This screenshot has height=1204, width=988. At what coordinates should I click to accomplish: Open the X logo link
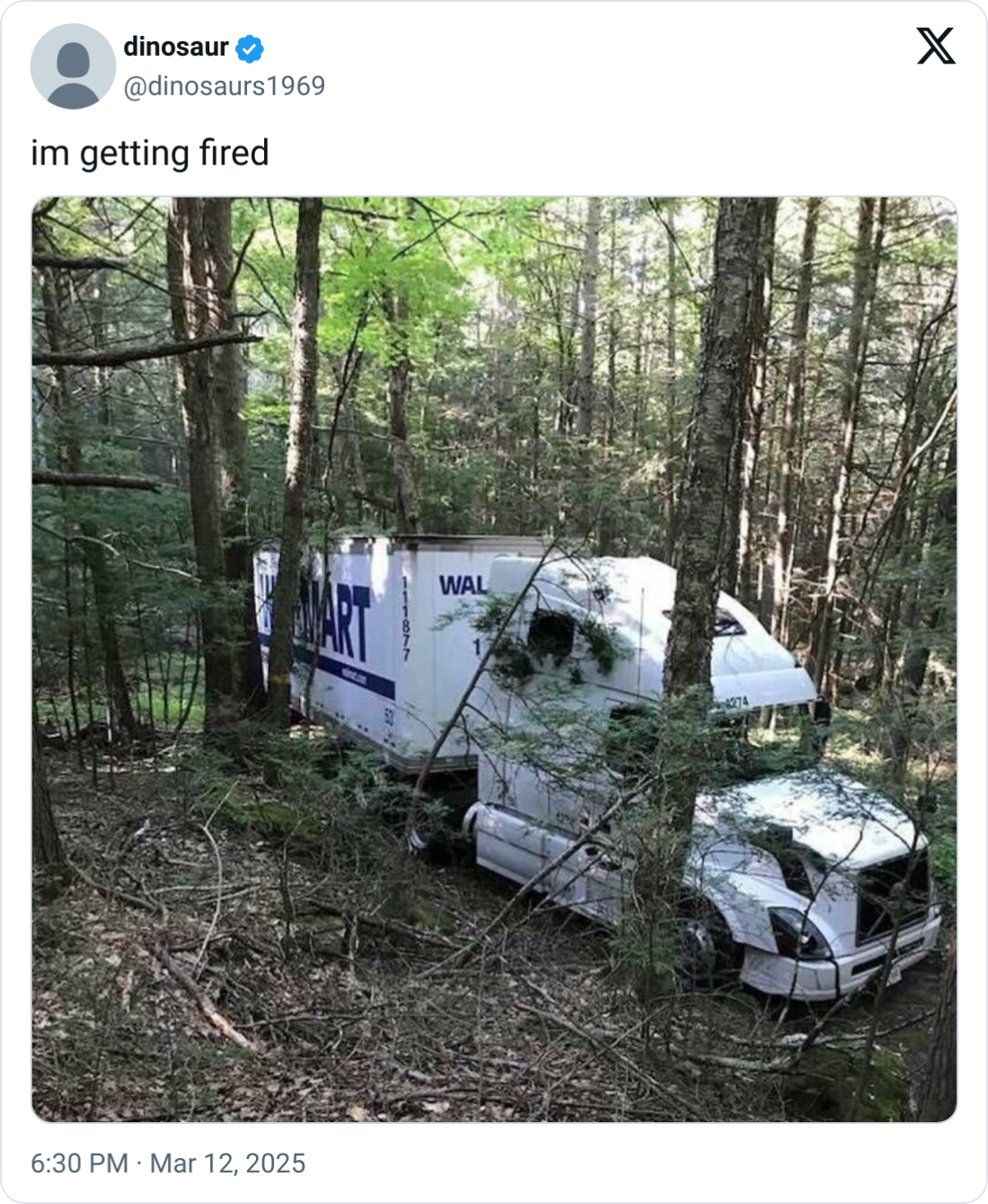(936, 46)
